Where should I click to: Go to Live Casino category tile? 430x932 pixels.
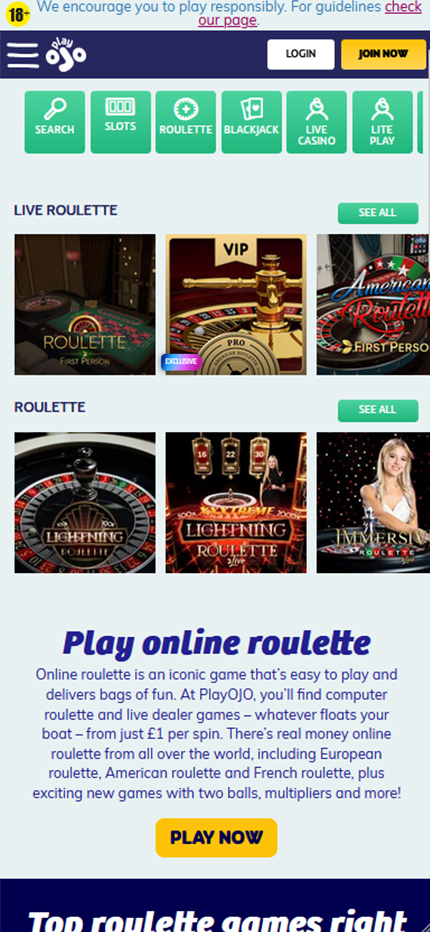tap(317, 122)
